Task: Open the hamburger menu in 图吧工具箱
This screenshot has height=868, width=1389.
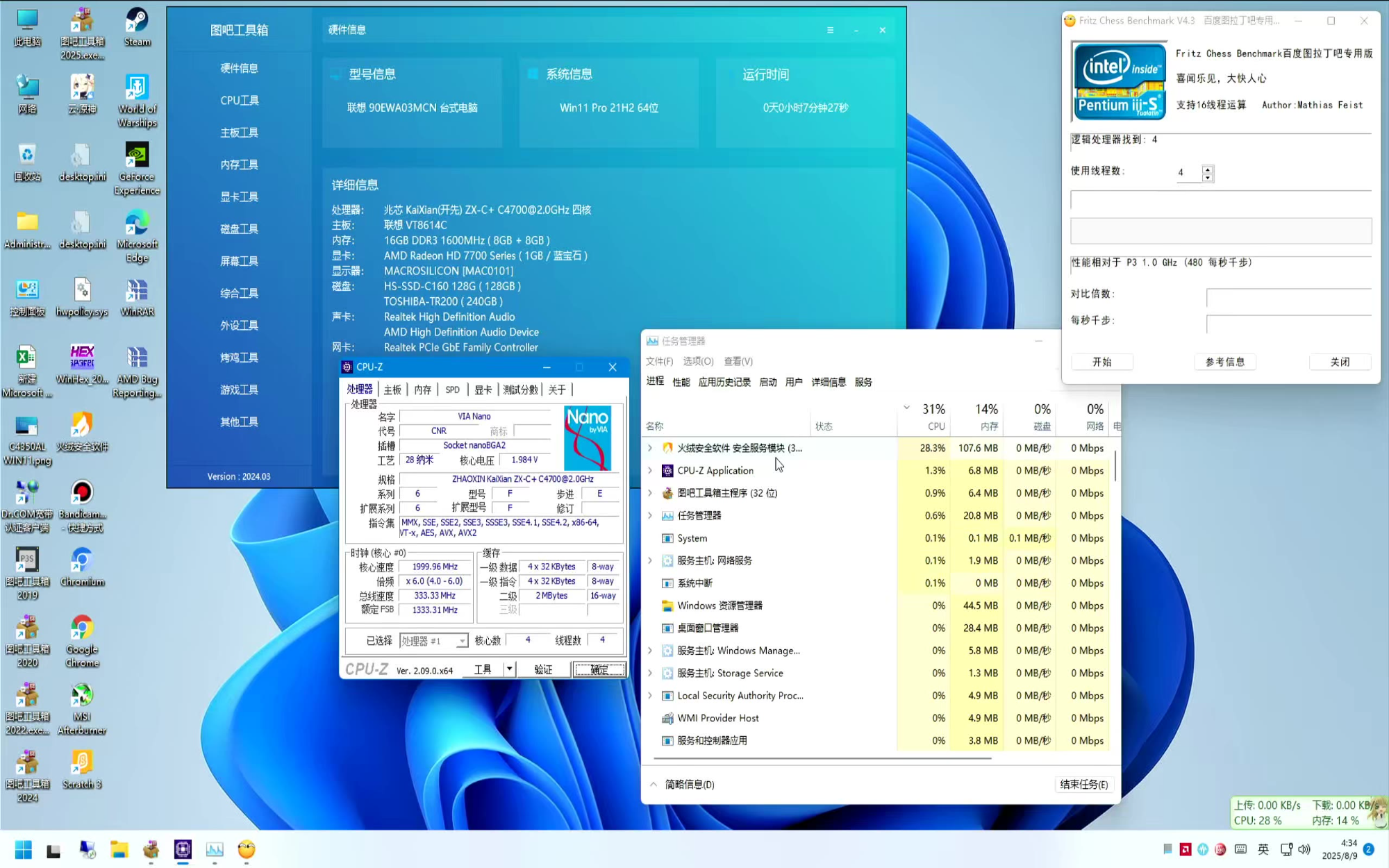Action: (x=830, y=30)
